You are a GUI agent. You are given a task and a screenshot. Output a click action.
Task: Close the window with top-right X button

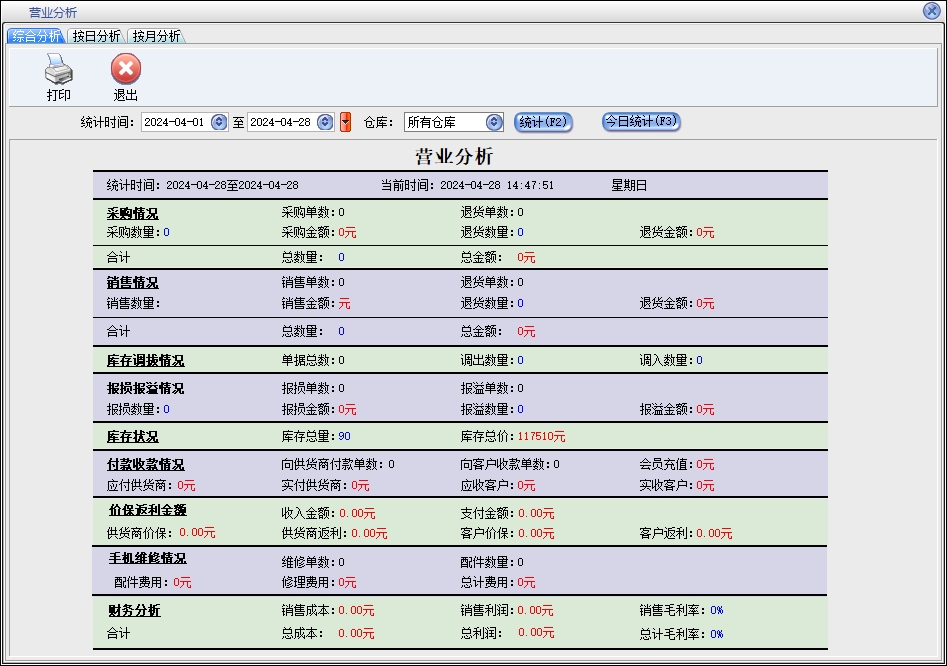click(x=931, y=11)
